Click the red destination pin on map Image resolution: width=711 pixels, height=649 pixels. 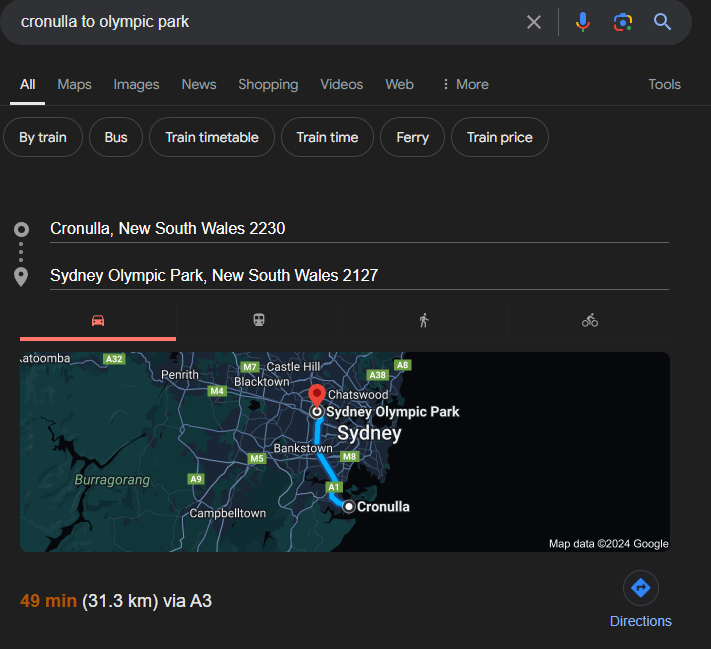[317, 394]
